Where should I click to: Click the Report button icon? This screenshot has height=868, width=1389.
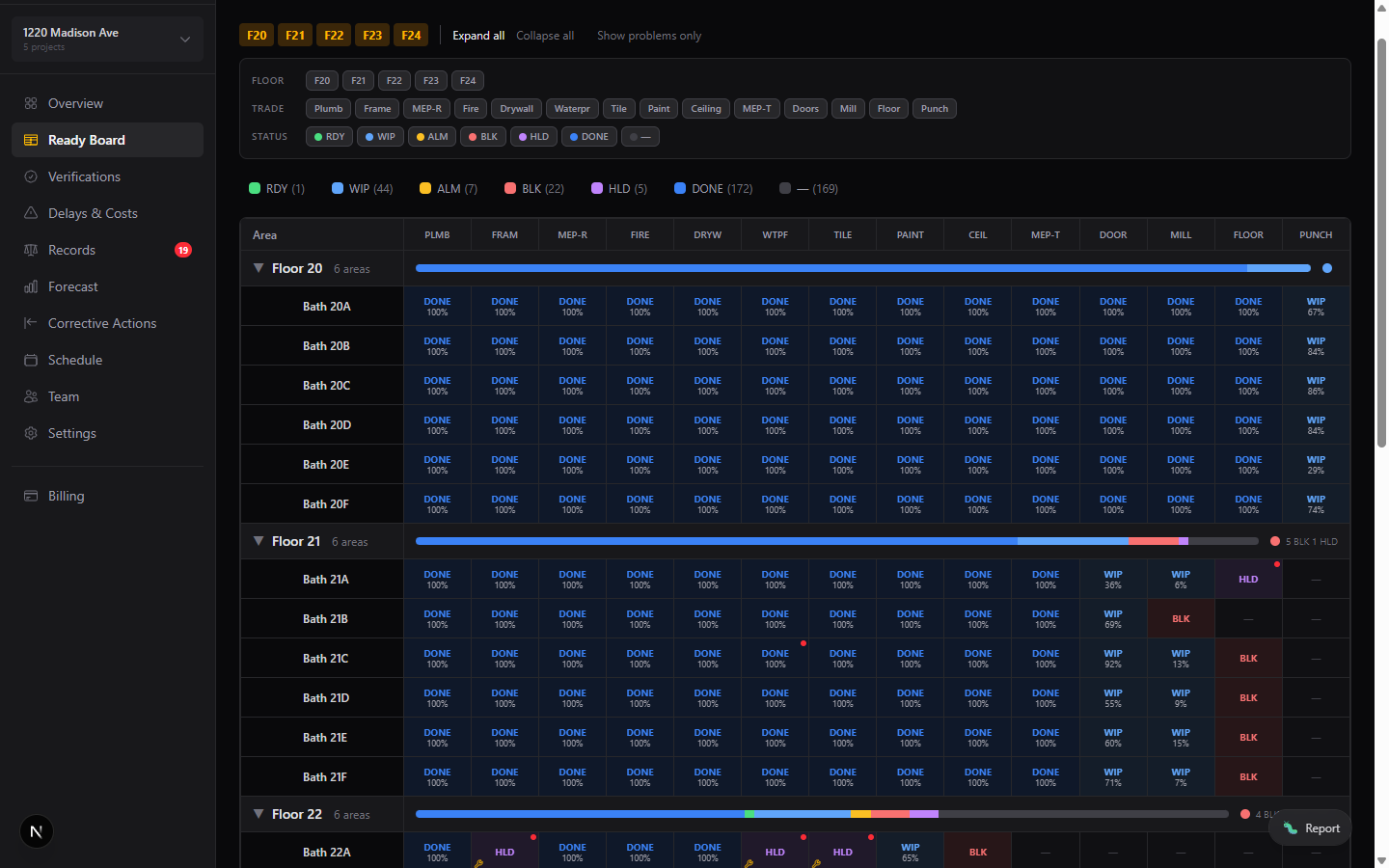1291,827
